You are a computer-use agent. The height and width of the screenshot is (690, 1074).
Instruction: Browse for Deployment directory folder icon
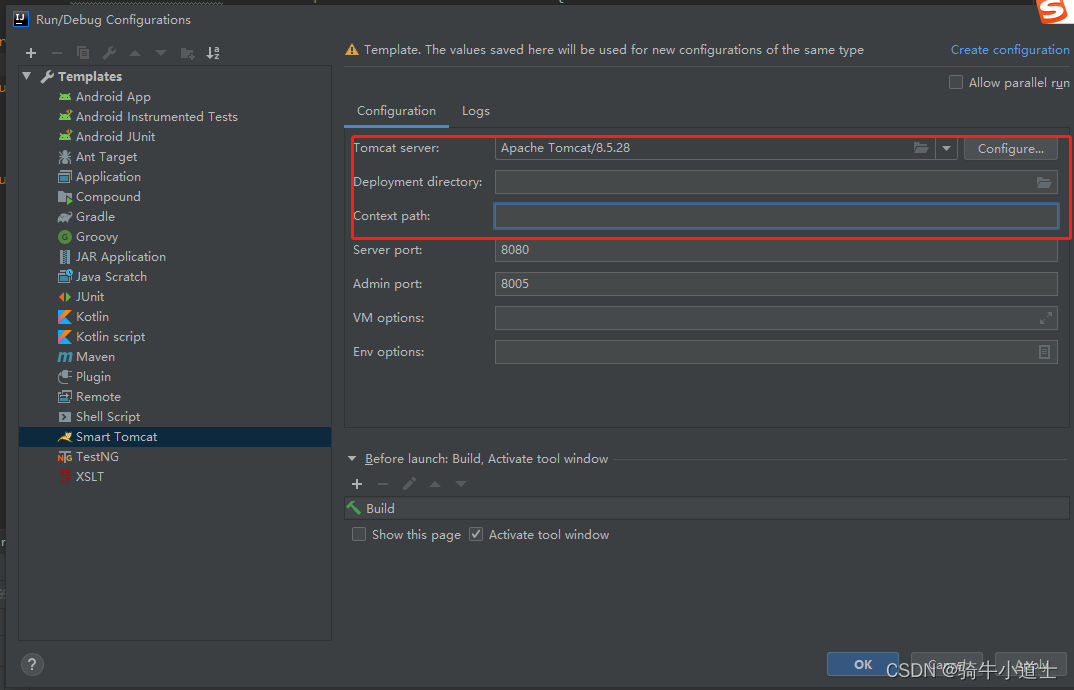point(1043,182)
